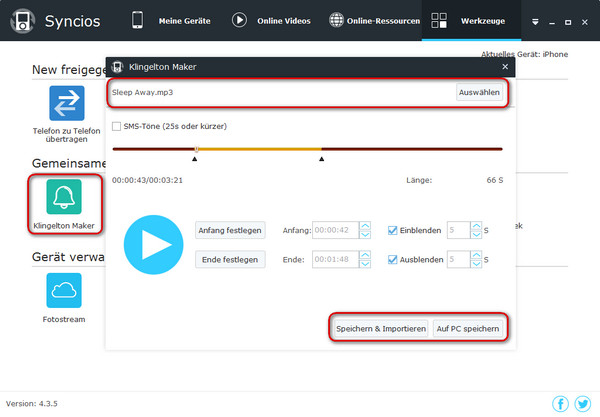600x417 pixels.
Task: Open the Fotostream cloud icon
Action: 64,290
